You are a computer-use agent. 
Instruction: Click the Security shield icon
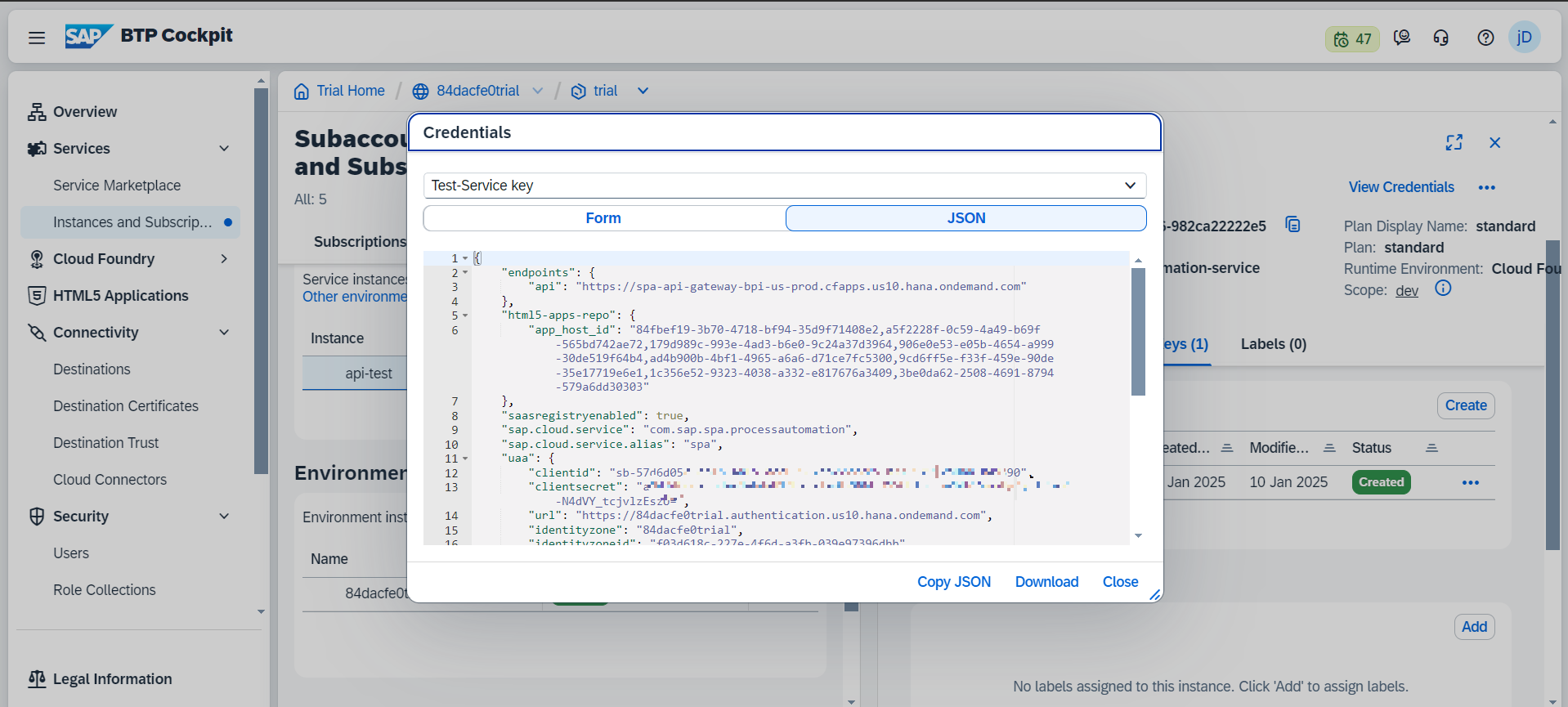click(37, 517)
